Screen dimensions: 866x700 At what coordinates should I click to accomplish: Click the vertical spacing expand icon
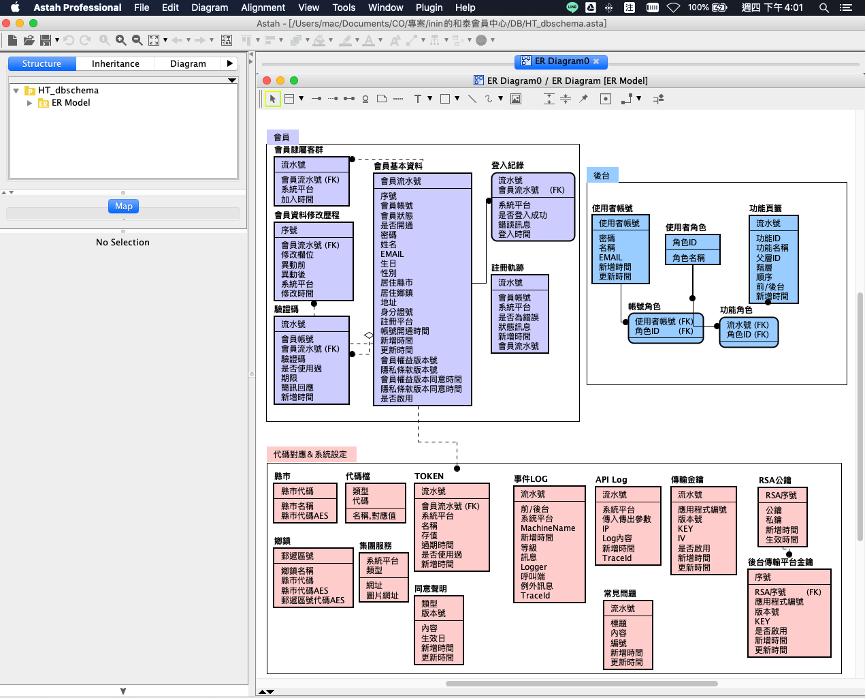coord(548,99)
